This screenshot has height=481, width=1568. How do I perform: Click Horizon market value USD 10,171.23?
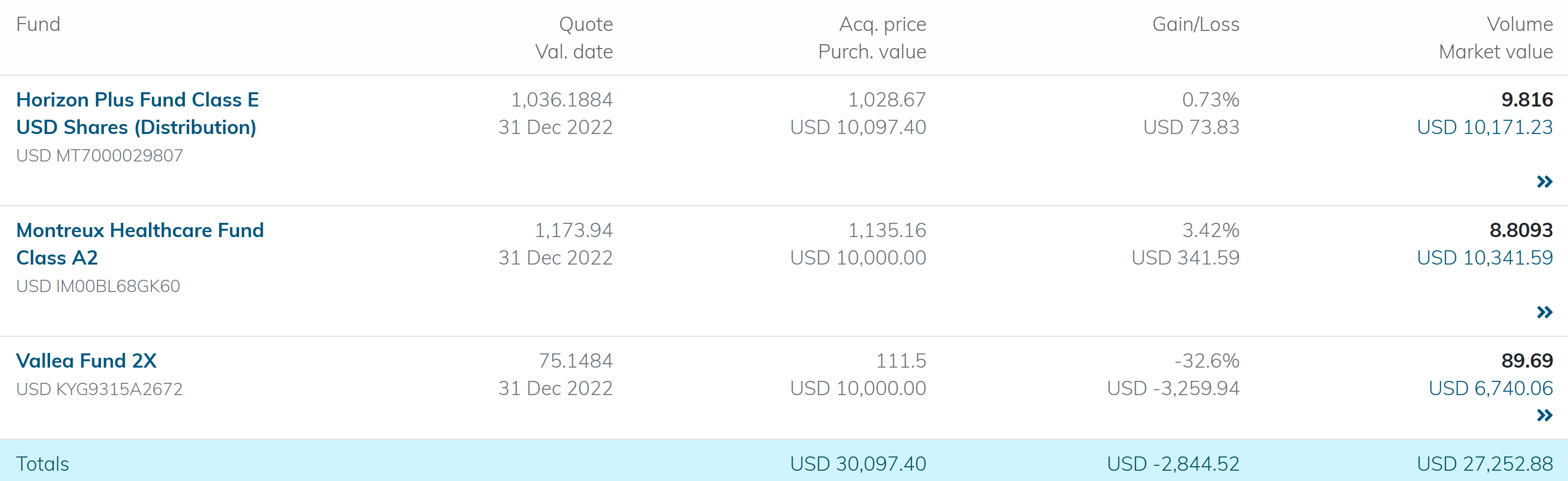click(x=1484, y=128)
